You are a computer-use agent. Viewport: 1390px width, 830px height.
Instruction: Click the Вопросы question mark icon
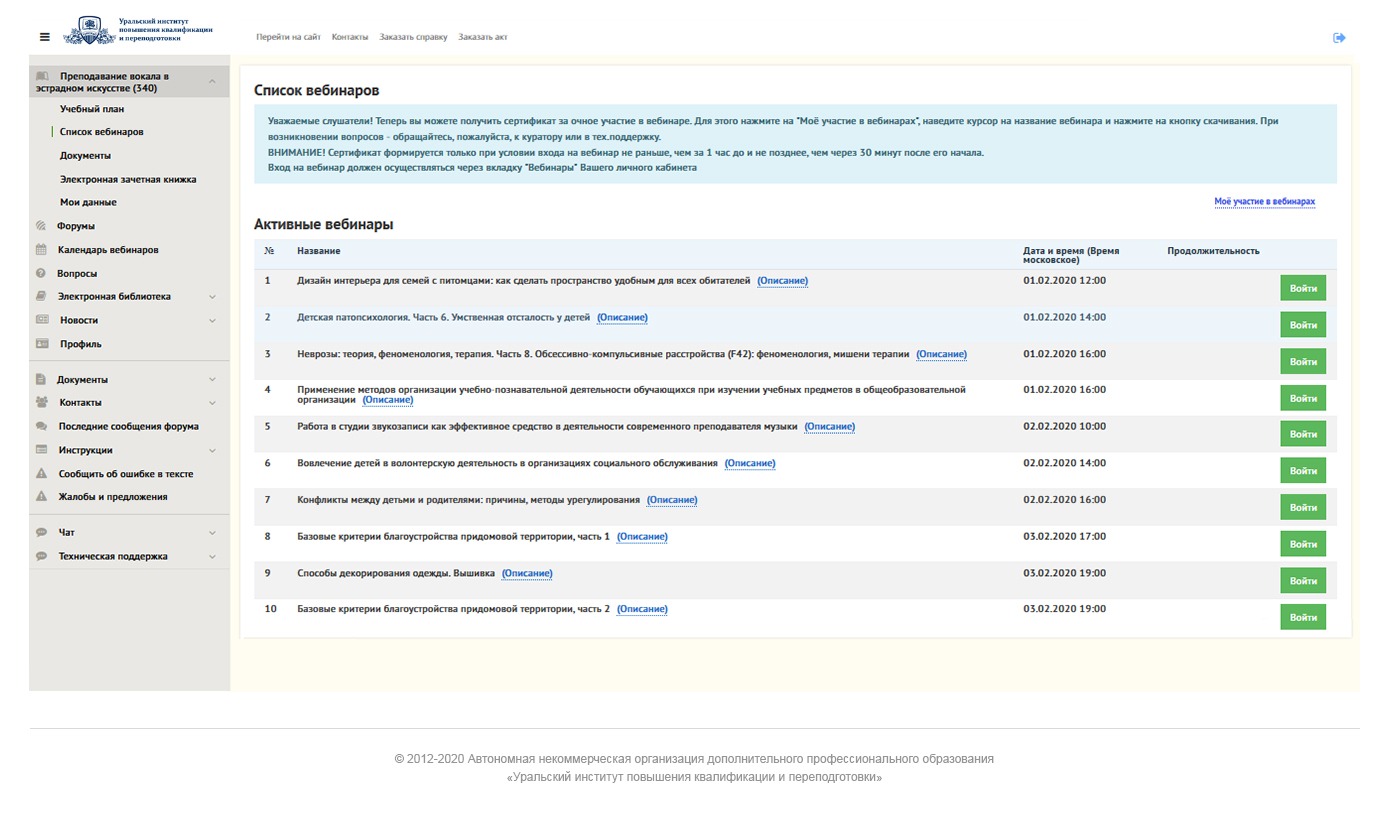coord(41,273)
